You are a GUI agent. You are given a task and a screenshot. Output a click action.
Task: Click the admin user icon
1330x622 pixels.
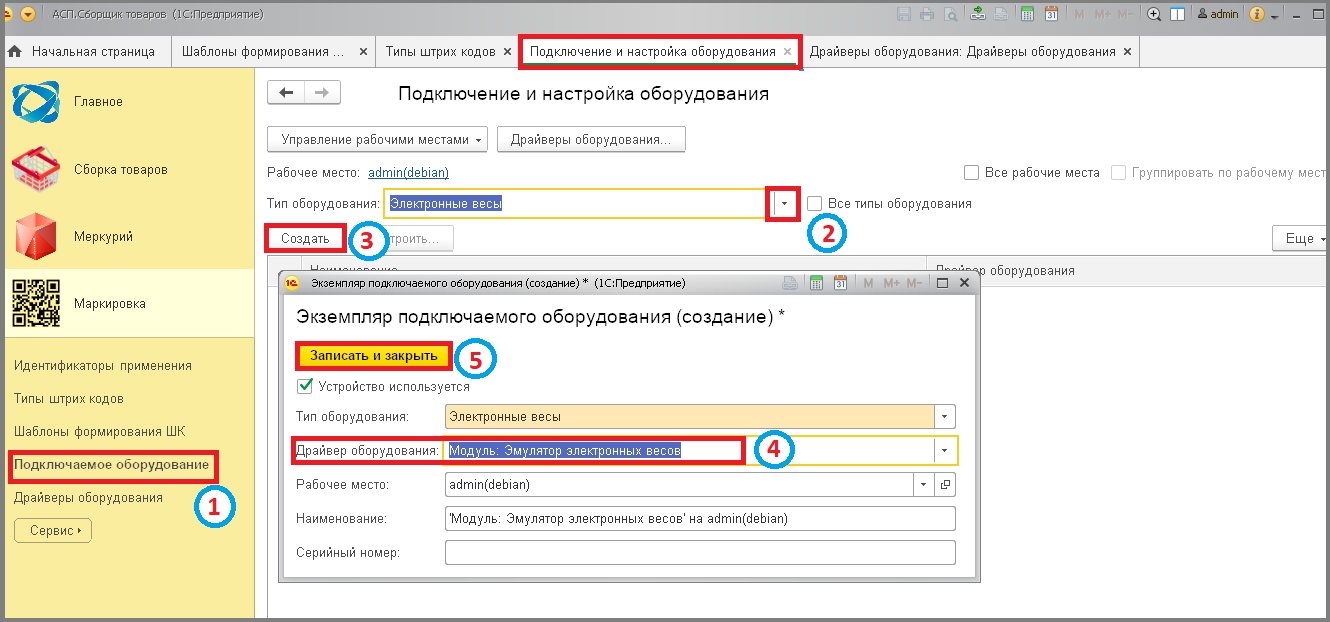pyautogui.click(x=1202, y=14)
